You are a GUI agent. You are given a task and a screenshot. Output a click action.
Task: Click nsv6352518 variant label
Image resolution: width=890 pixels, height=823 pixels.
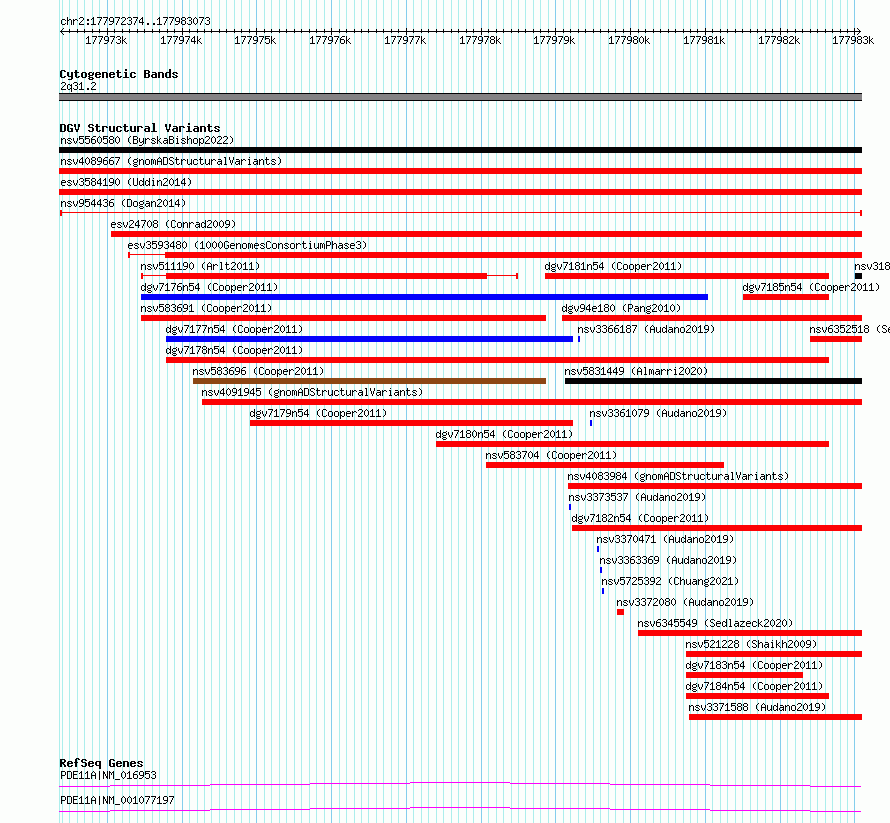click(x=849, y=329)
